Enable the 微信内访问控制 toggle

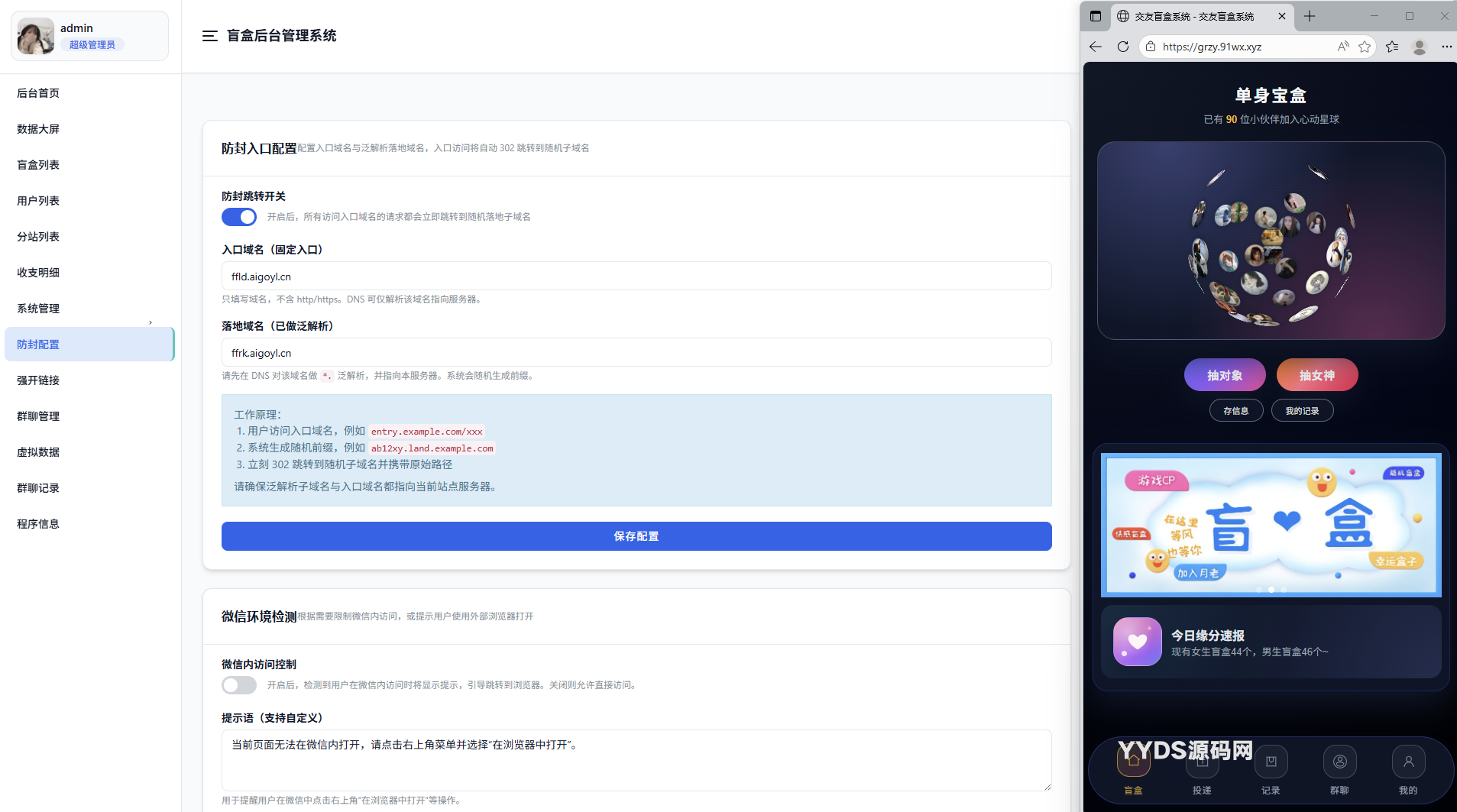click(239, 685)
